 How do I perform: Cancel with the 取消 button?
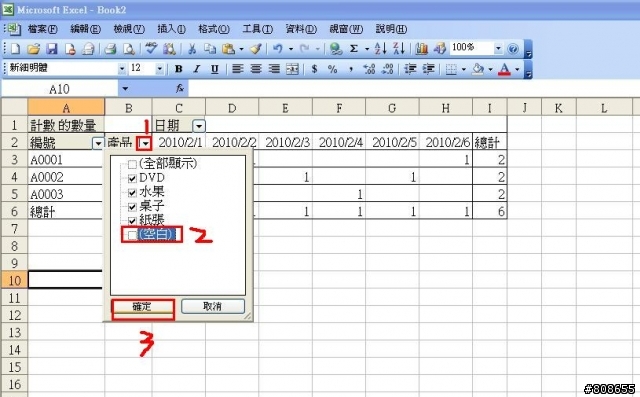click(x=213, y=306)
